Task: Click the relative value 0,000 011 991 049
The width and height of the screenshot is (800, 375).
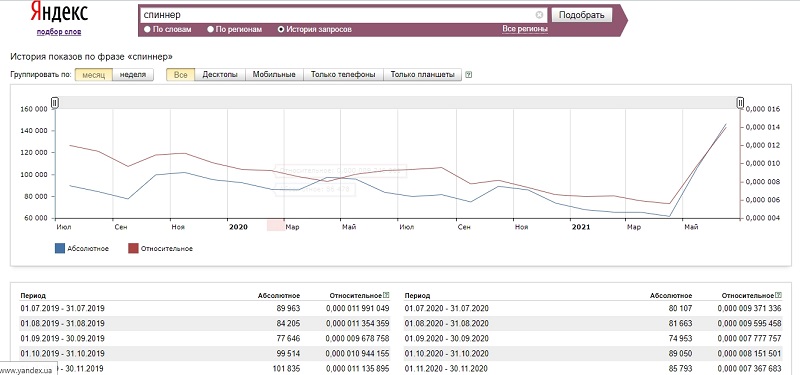Action: coord(358,309)
